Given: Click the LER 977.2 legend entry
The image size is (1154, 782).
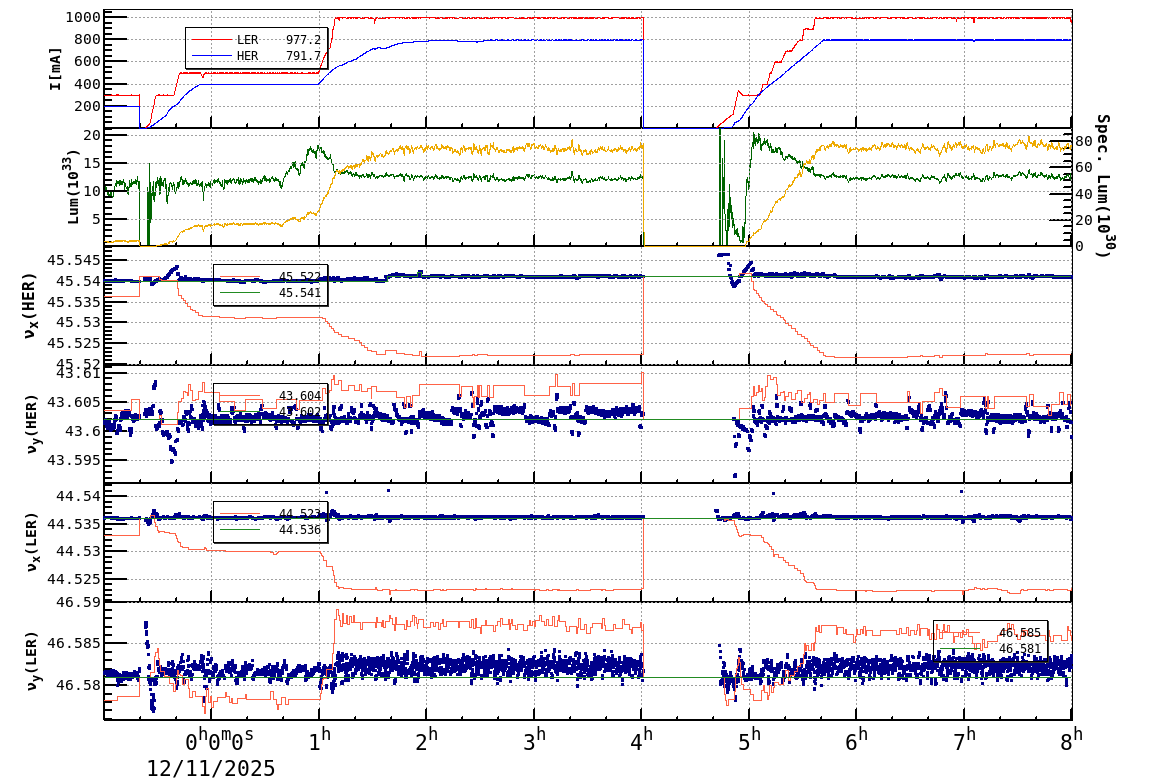Looking at the screenshot, I should (x=256, y=40).
